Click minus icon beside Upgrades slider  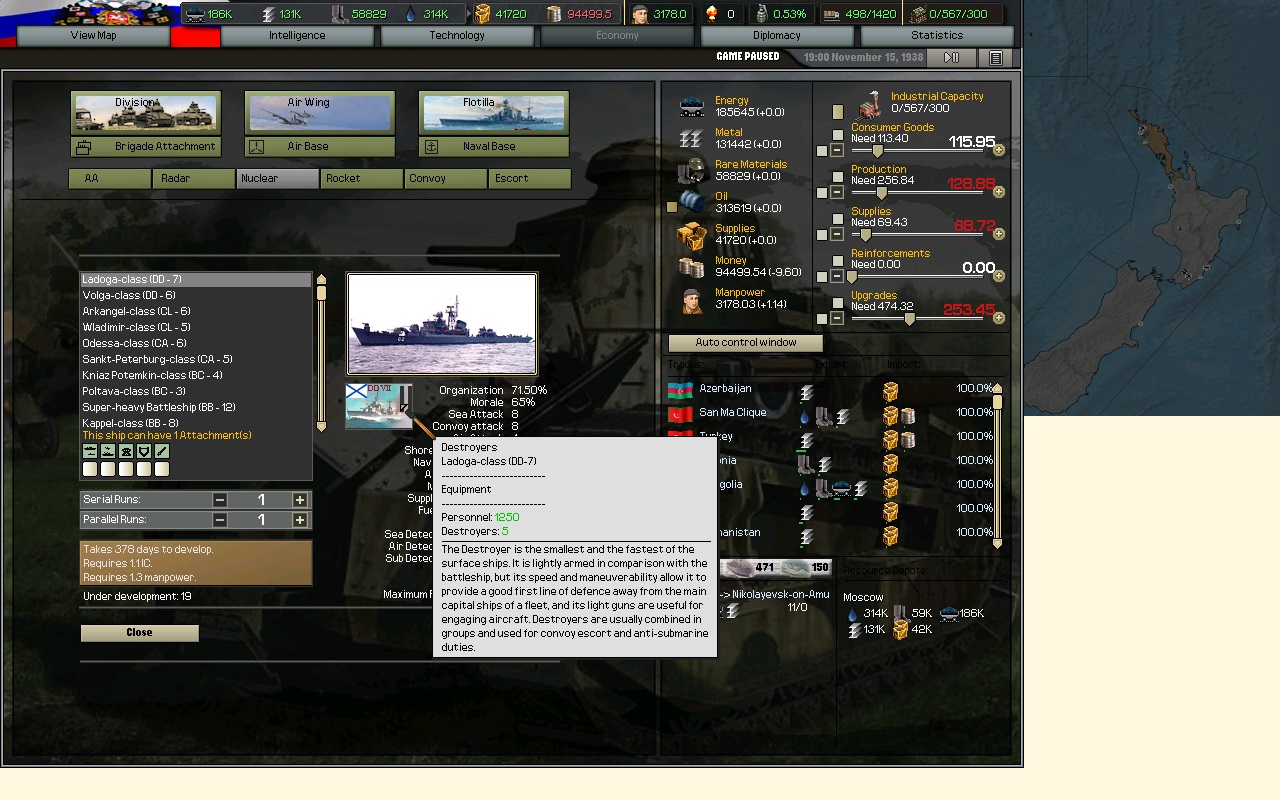click(x=837, y=318)
